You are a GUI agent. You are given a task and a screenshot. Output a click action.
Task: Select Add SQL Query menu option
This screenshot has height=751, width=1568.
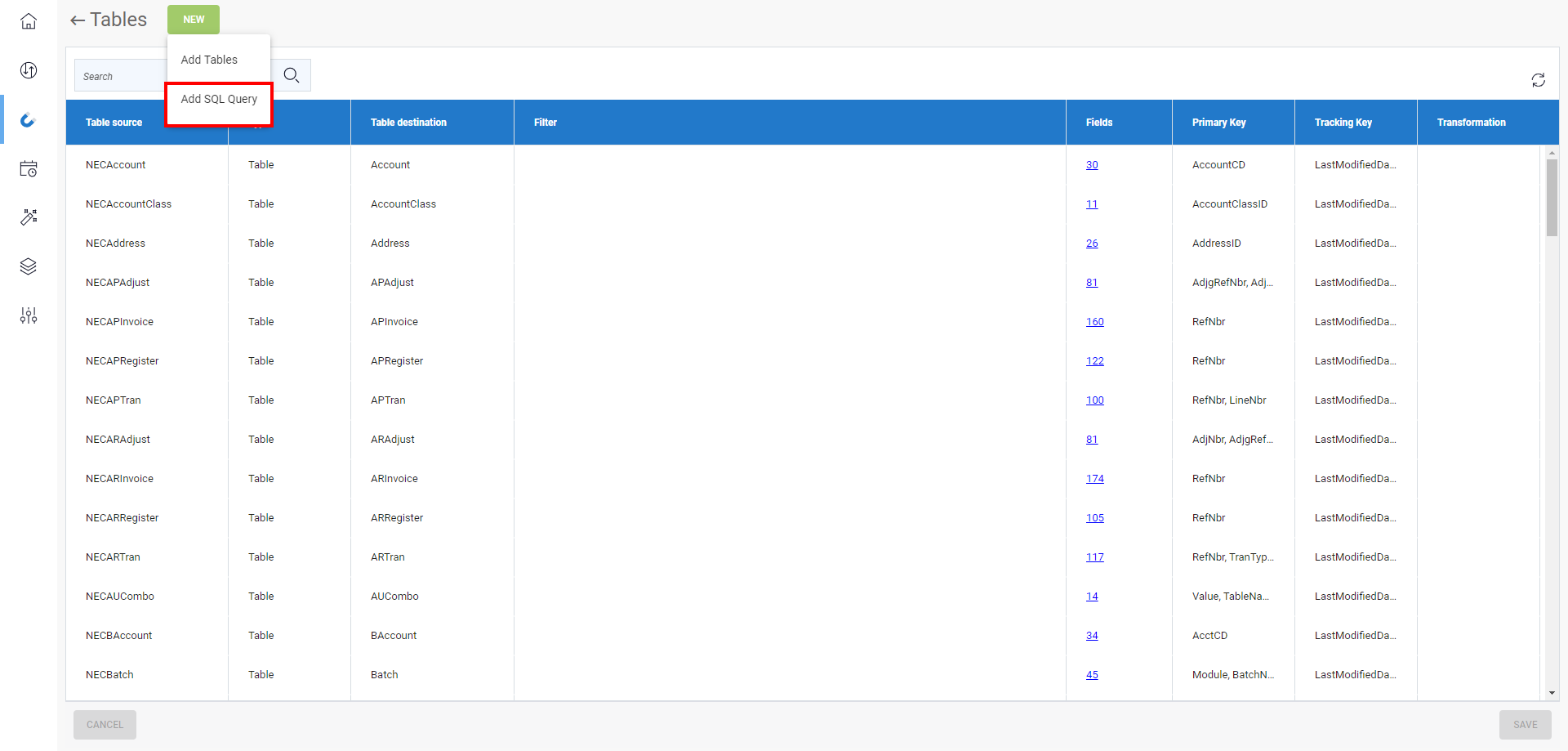tap(219, 99)
